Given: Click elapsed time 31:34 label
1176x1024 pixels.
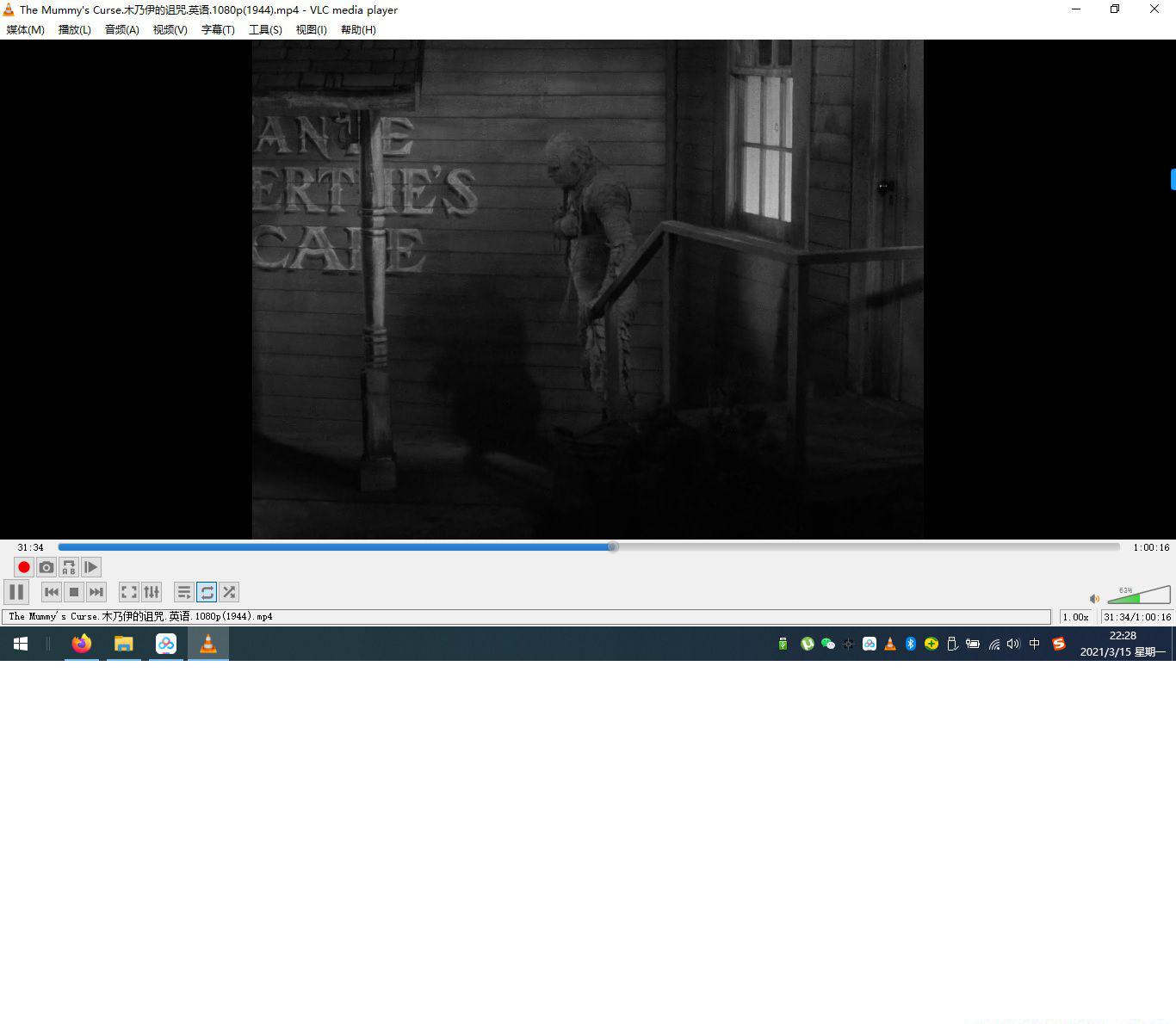Looking at the screenshot, I should pyautogui.click(x=30, y=547).
